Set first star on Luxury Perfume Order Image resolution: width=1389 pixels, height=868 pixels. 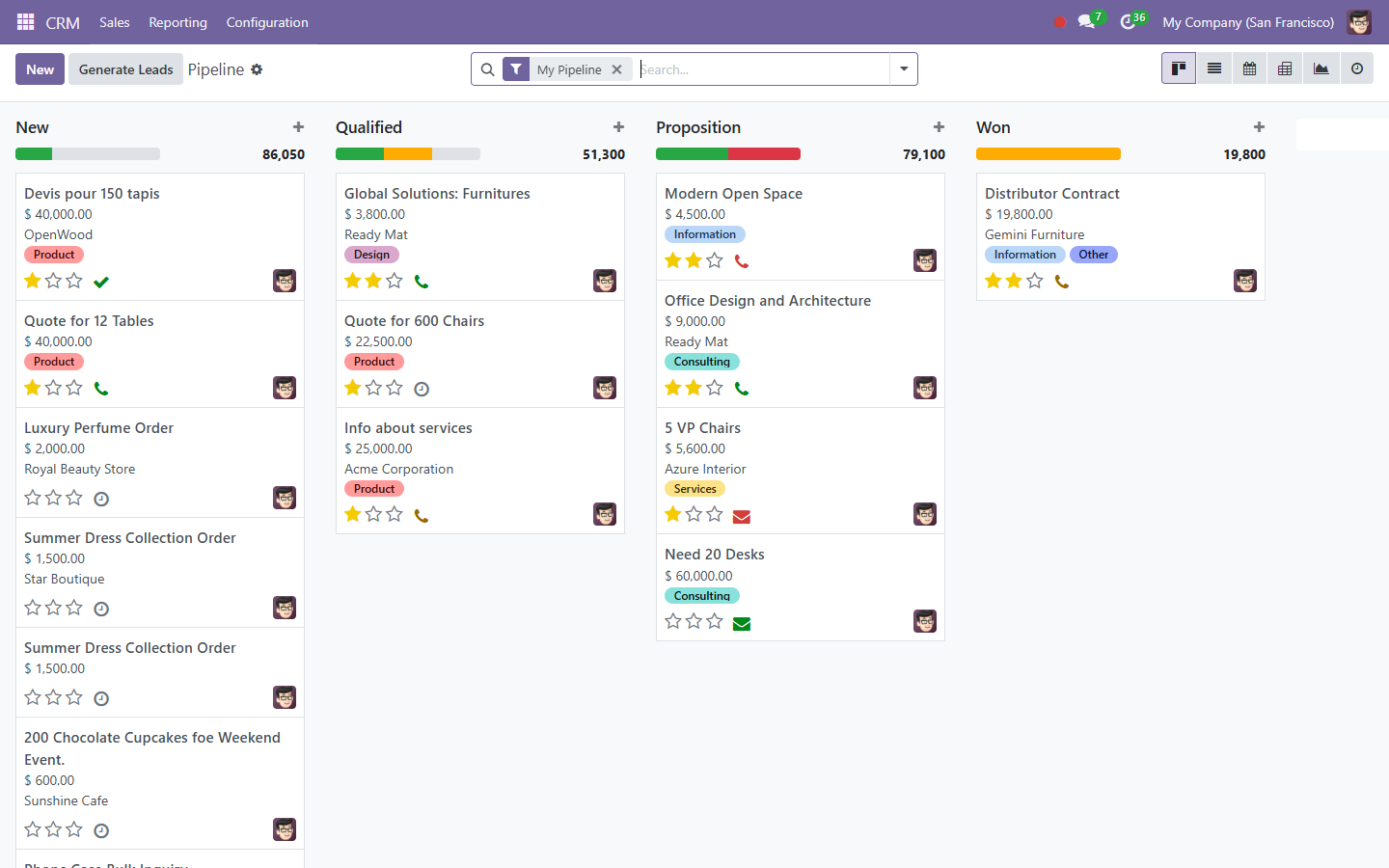click(33, 498)
